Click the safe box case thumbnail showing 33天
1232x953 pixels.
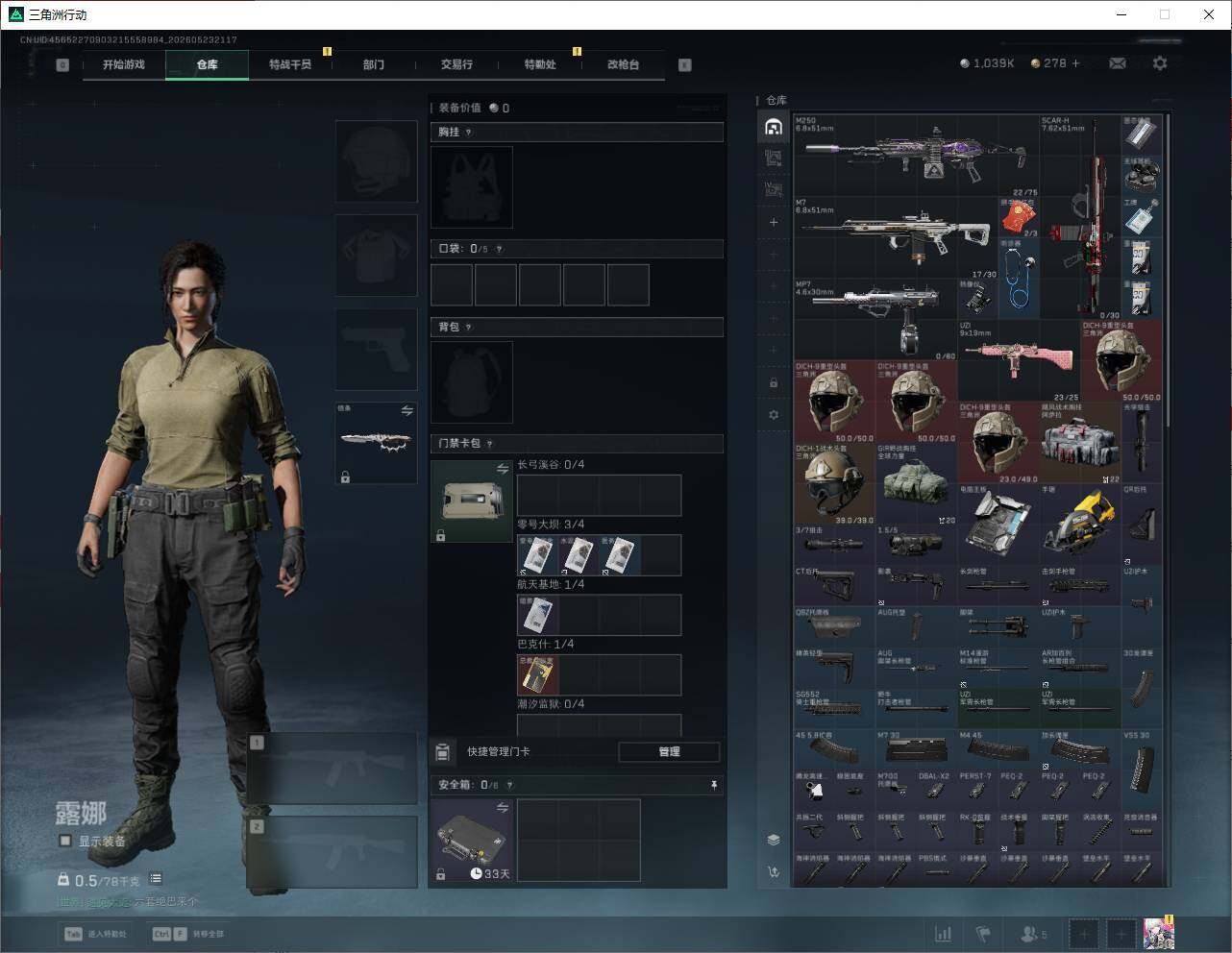pos(472,840)
